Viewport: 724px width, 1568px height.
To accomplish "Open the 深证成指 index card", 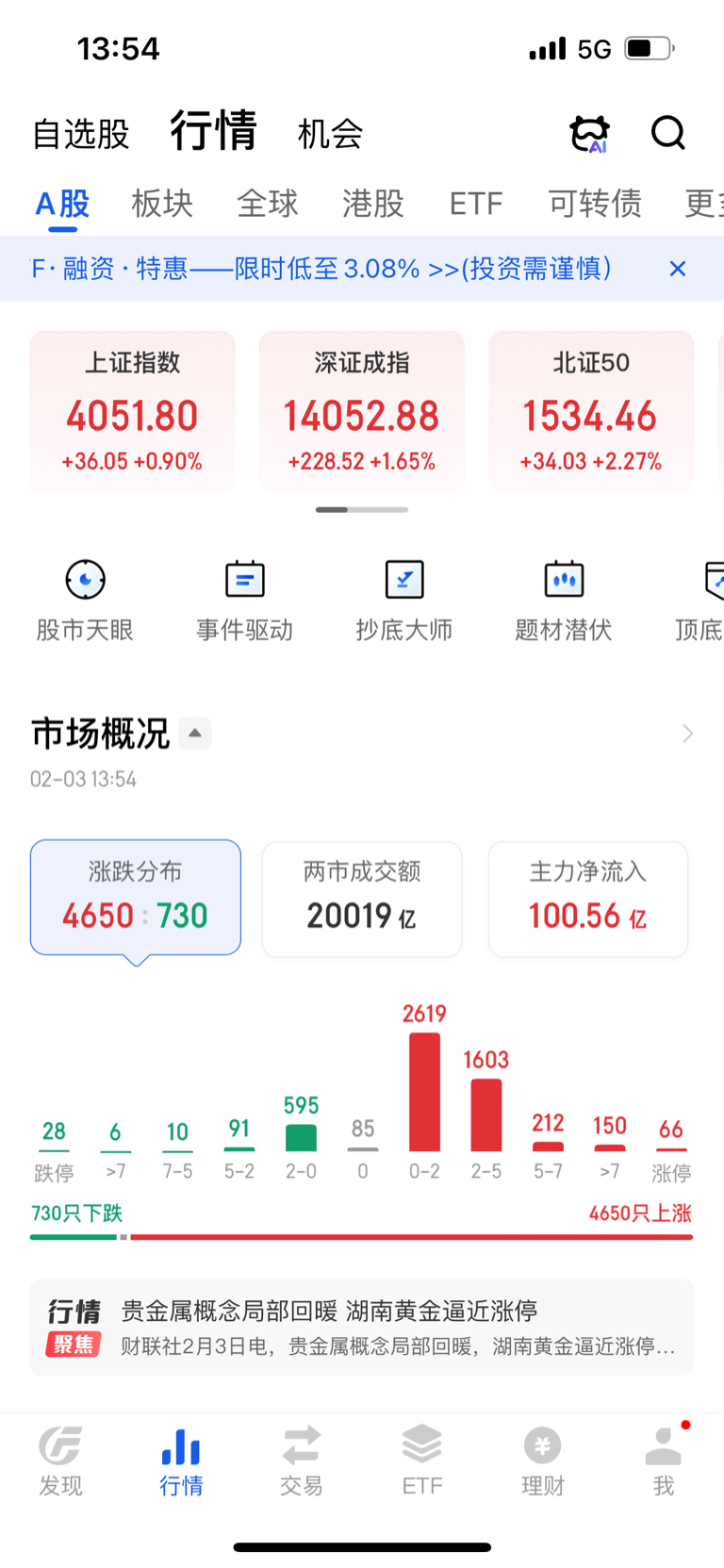I will coord(362,411).
